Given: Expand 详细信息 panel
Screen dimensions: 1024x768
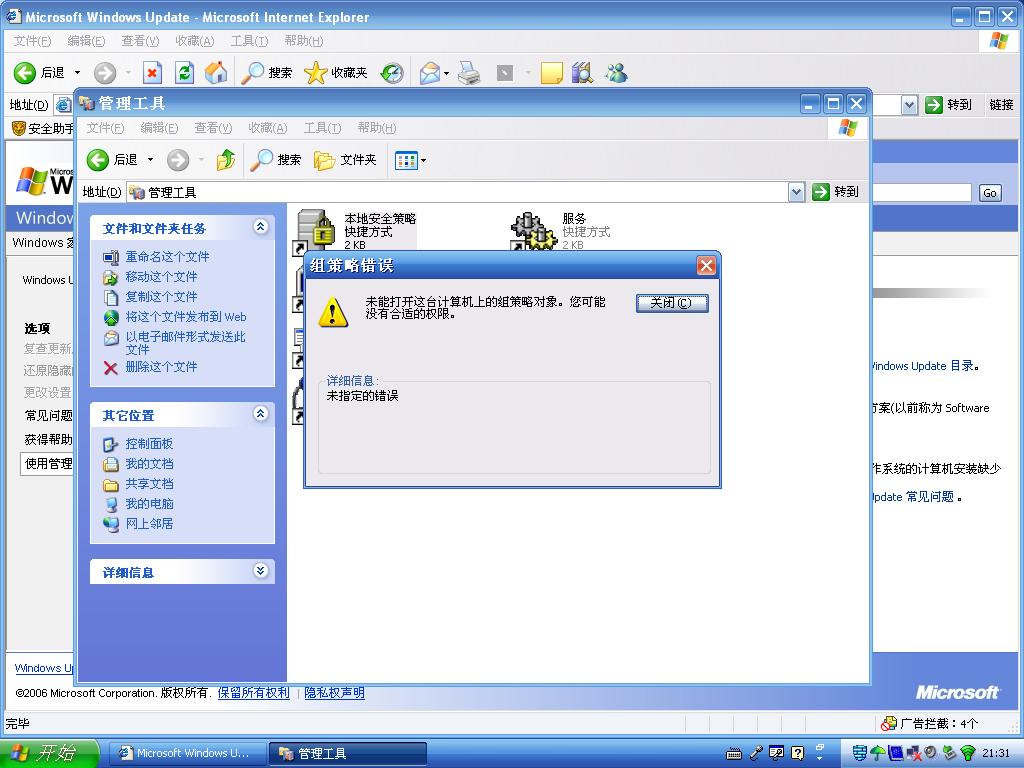Looking at the screenshot, I should pyautogui.click(x=261, y=570).
